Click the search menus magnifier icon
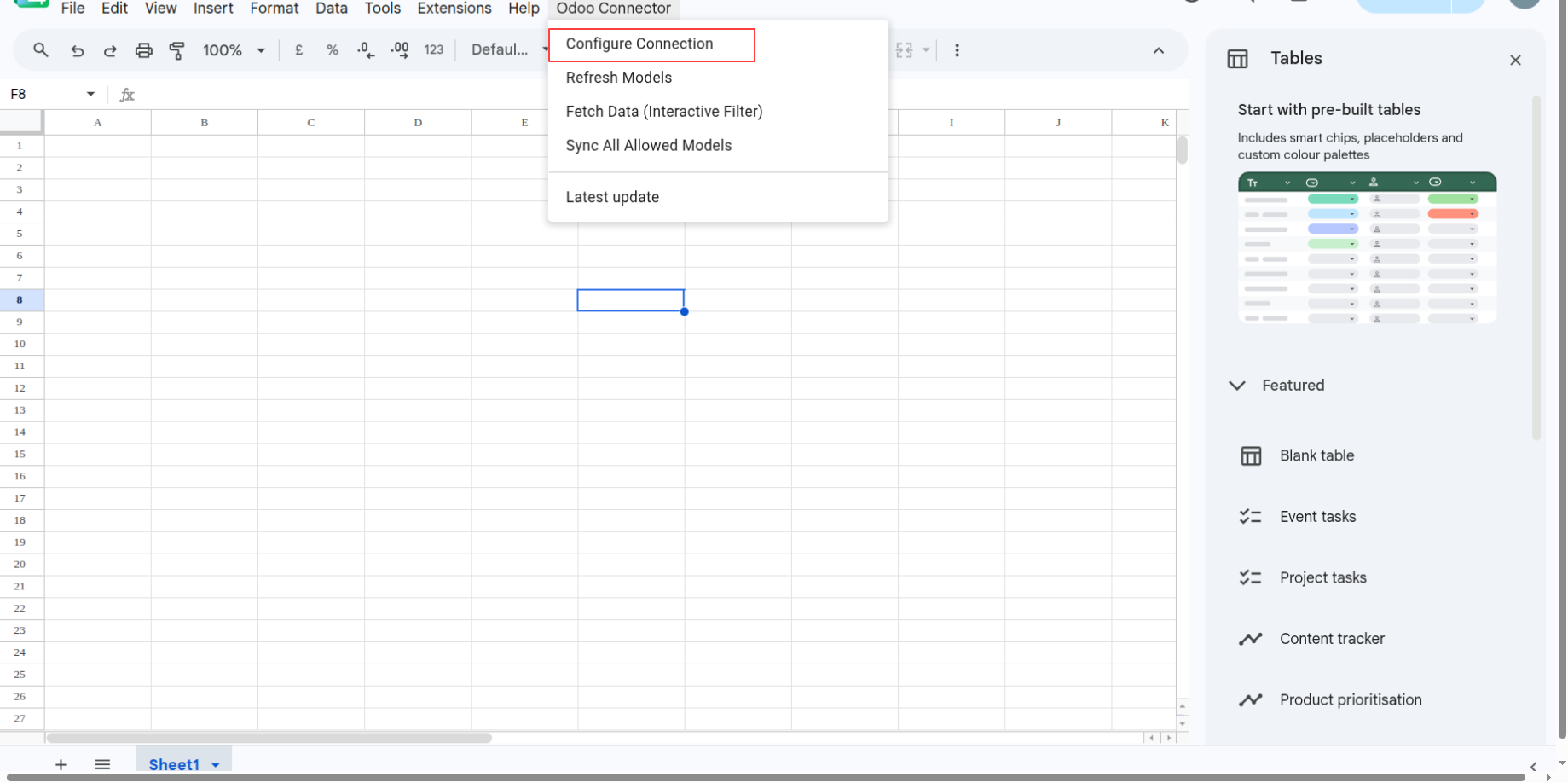Image resolution: width=1568 pixels, height=783 pixels. [40, 50]
